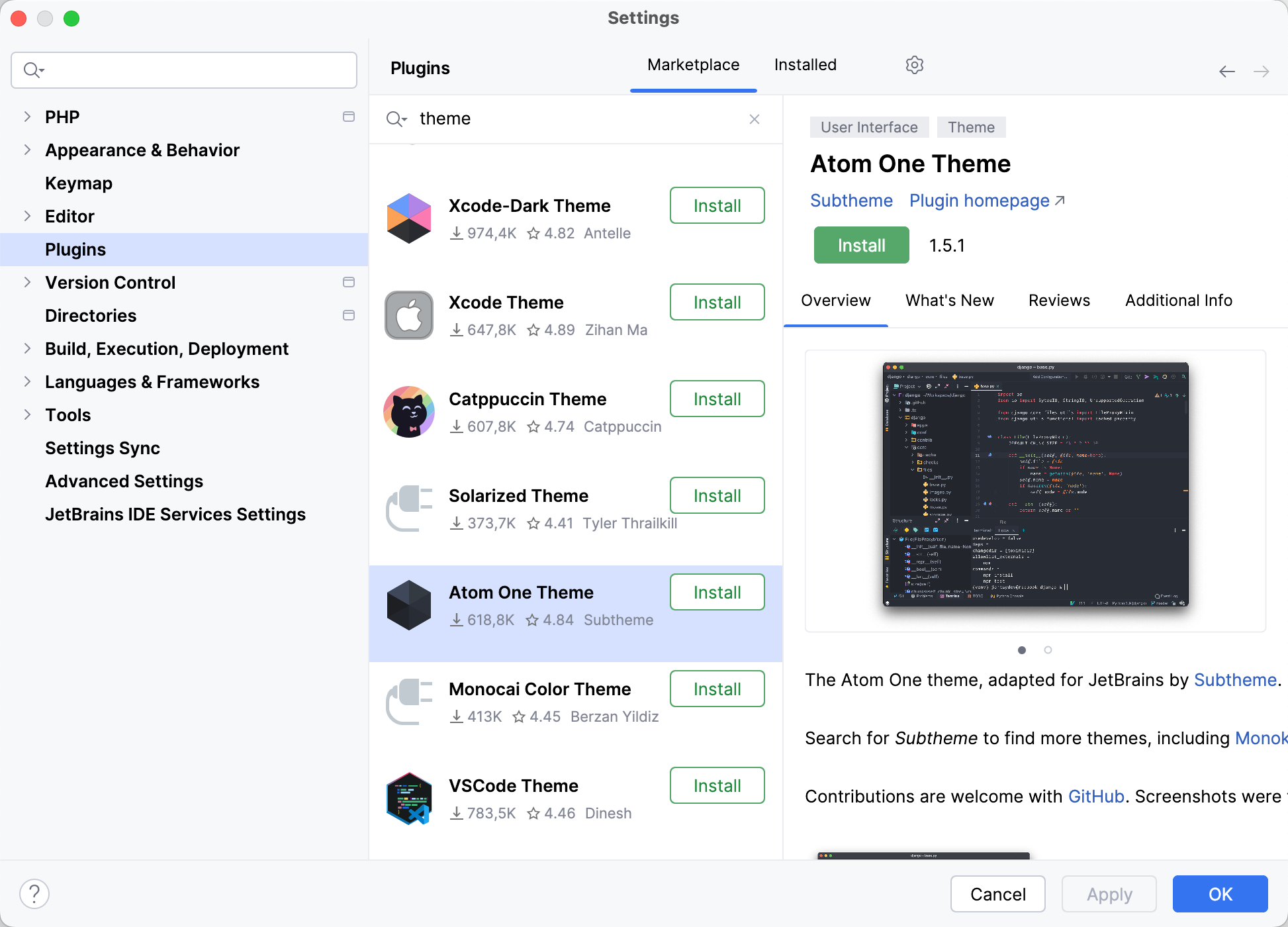Expand the Tools section
Screen dimensions: 1288x927
[27, 415]
